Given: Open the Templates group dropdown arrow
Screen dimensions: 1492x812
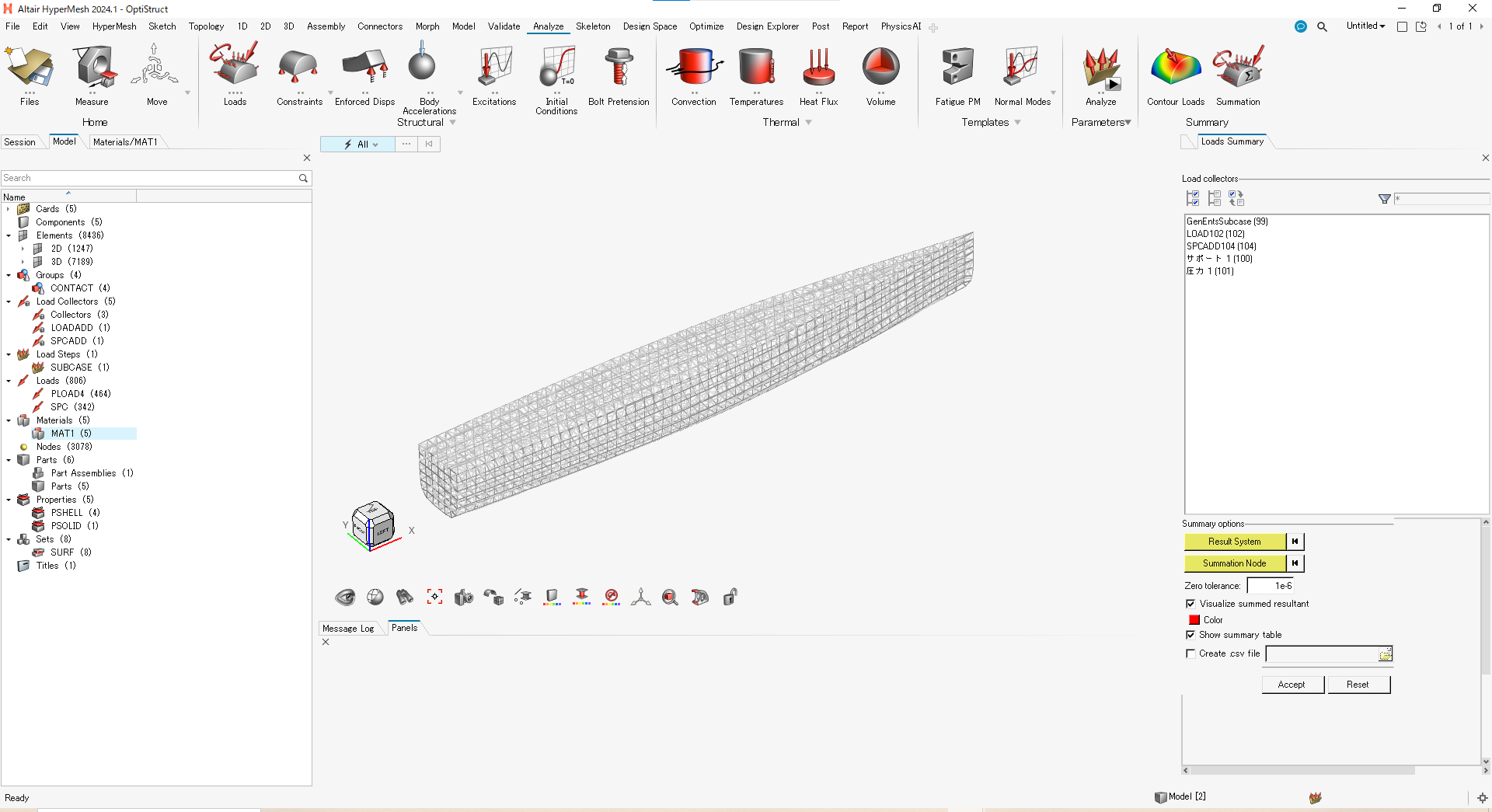Looking at the screenshot, I should [x=1017, y=123].
